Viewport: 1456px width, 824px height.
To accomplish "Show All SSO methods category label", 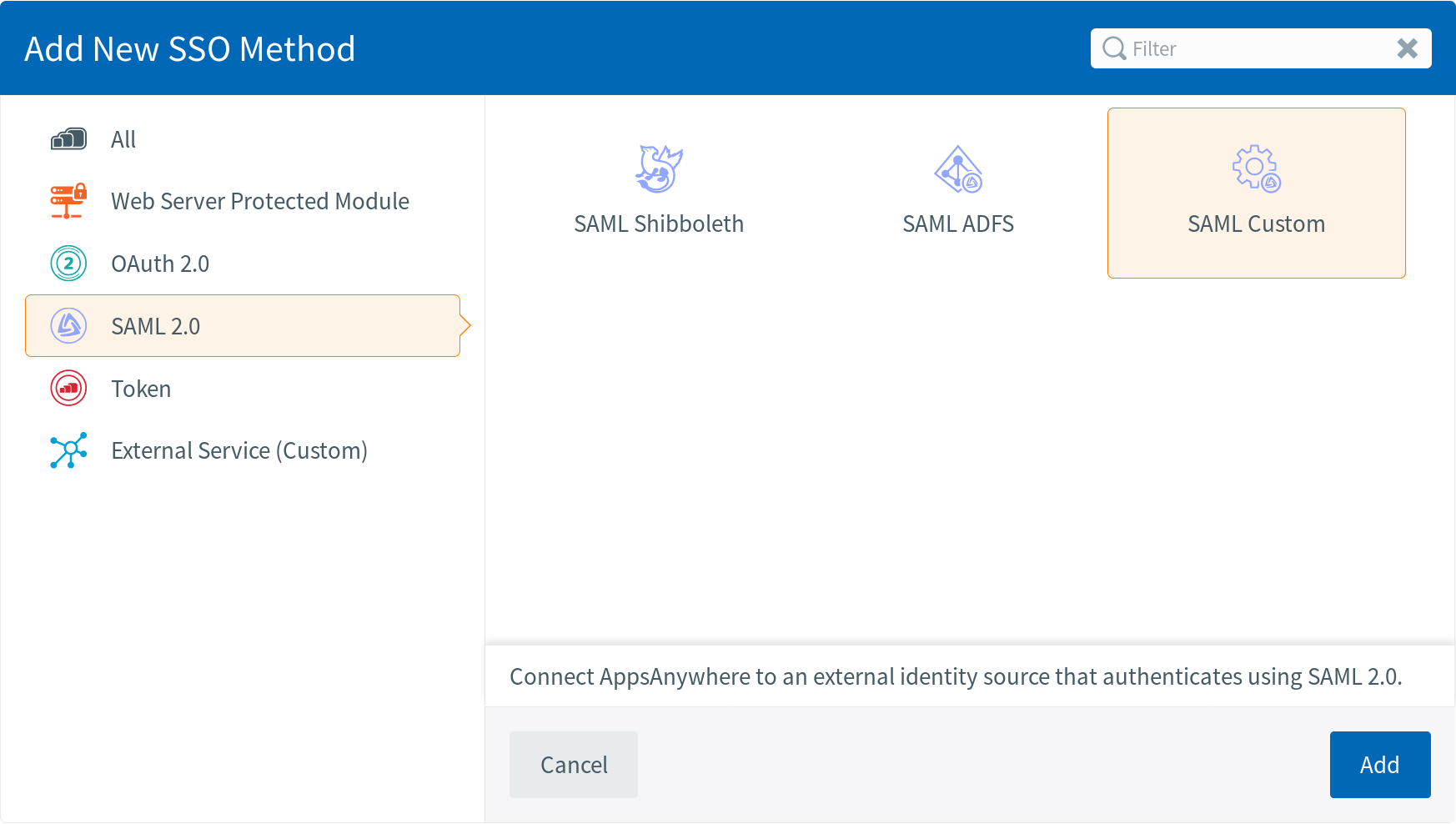I will point(123,139).
